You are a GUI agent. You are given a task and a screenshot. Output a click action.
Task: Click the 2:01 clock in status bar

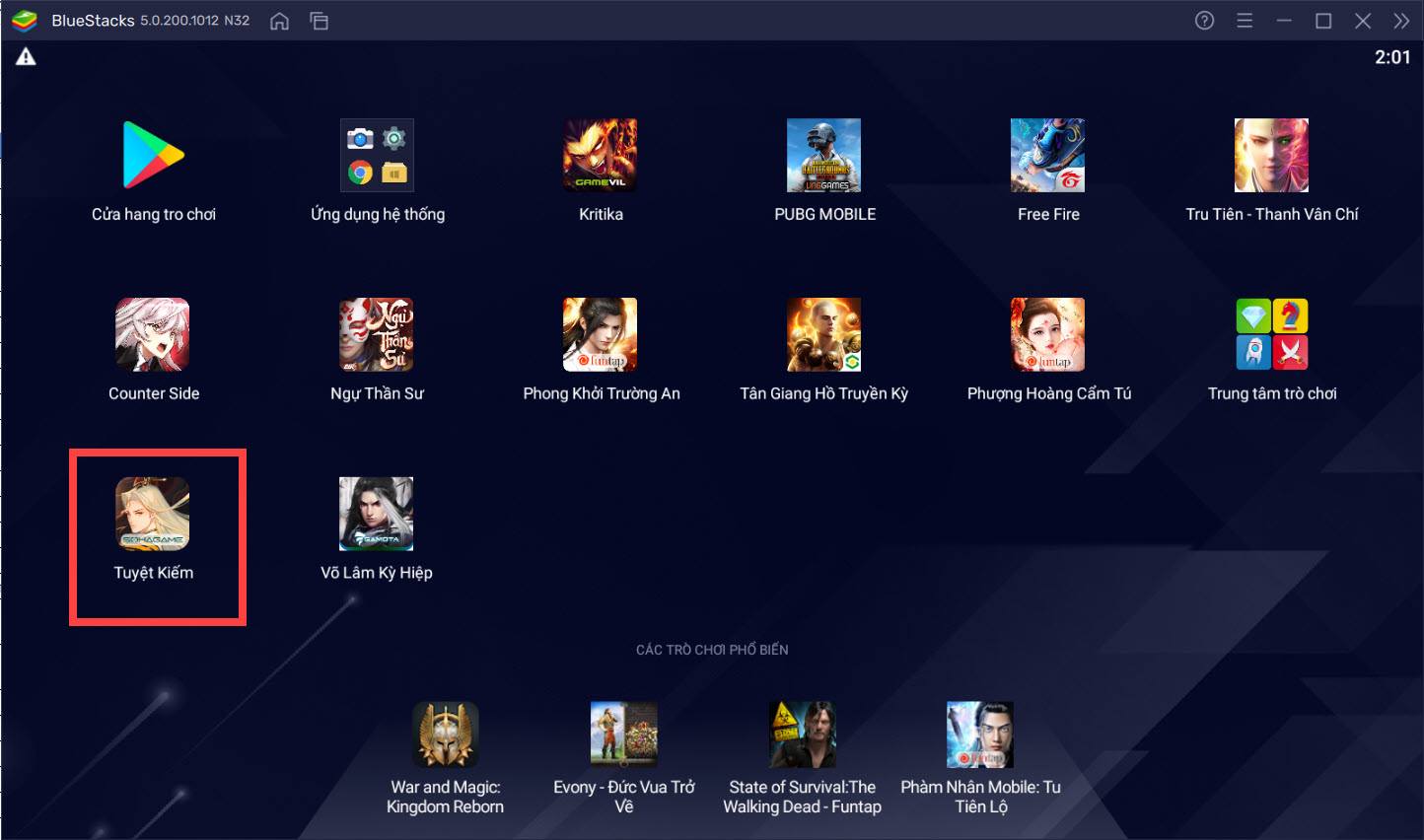[x=1392, y=57]
